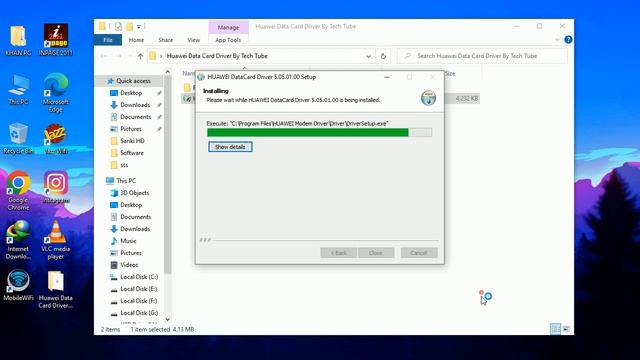The height and width of the screenshot is (360, 640).
Task: Open Google Chrome desktop shortcut
Action: click(18, 191)
